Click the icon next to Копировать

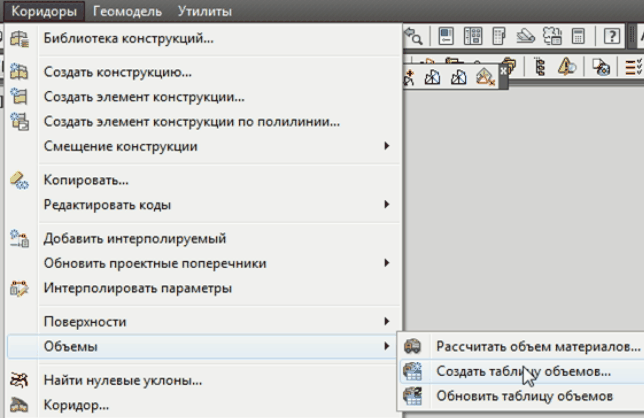pos(20,180)
